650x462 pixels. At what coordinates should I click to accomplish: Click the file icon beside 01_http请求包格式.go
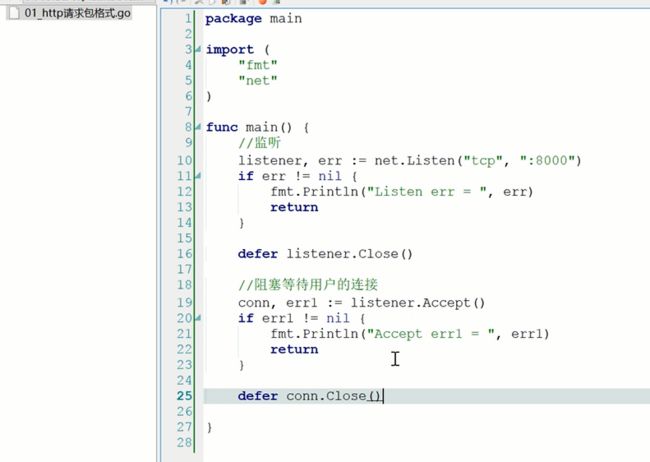coord(14,13)
